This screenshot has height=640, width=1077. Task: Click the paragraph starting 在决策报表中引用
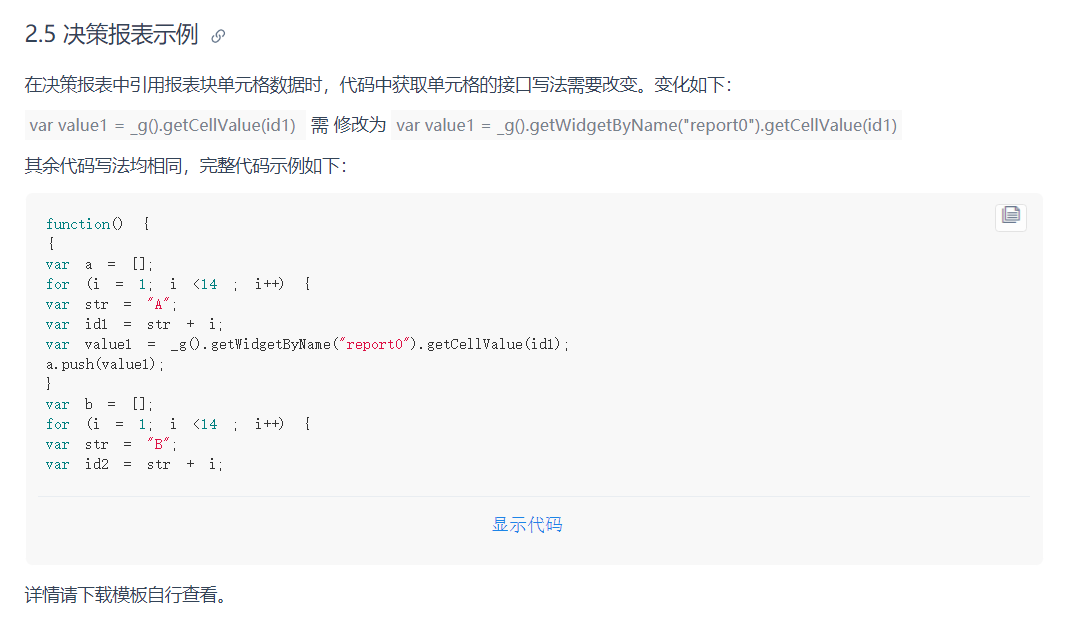click(378, 84)
